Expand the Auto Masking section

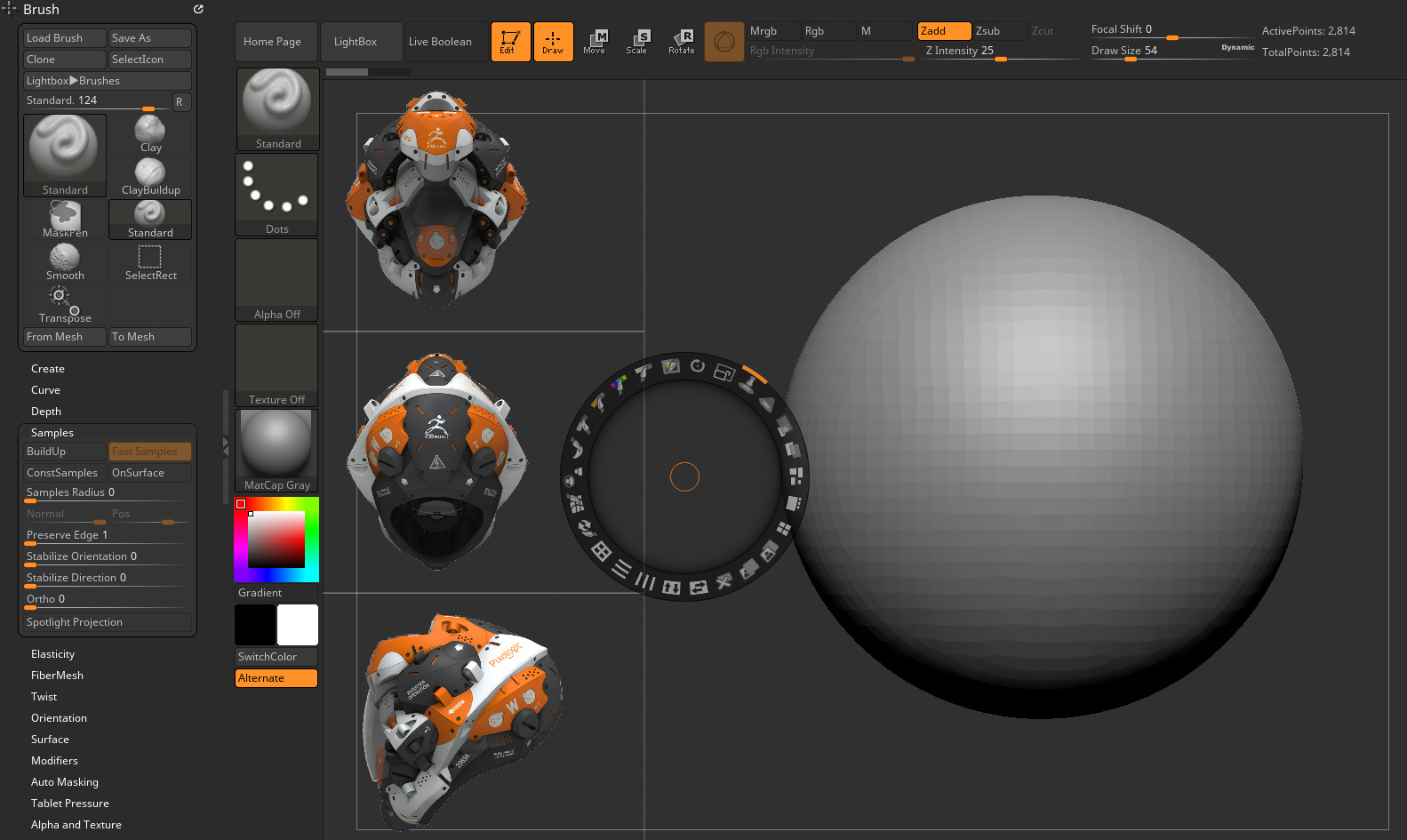point(65,782)
